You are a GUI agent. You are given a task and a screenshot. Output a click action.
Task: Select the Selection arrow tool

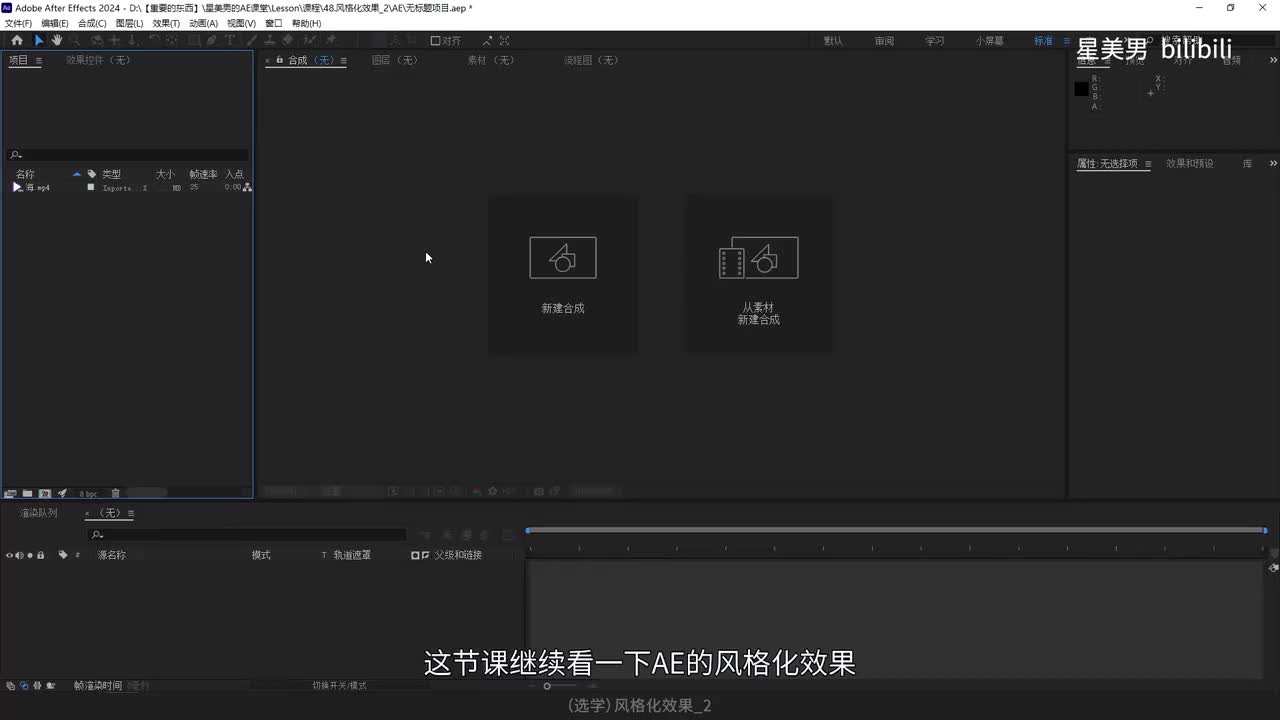tap(39, 40)
